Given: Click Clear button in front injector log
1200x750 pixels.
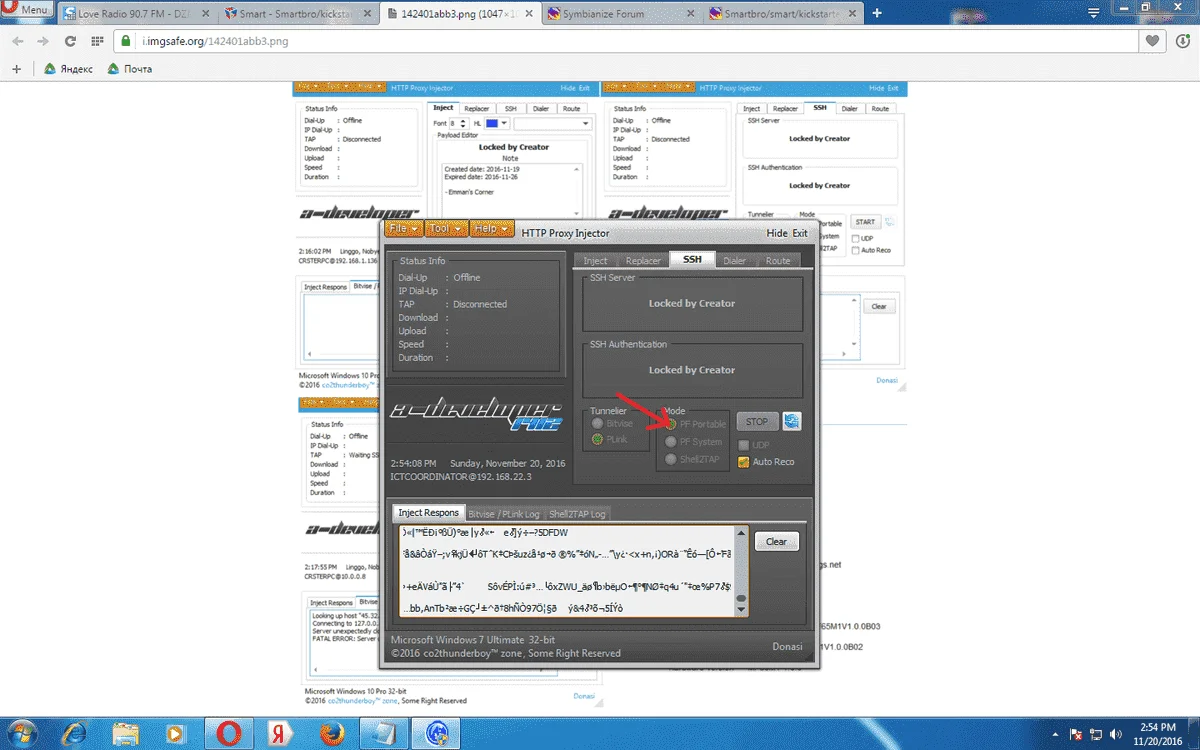Looking at the screenshot, I should click(x=776, y=541).
